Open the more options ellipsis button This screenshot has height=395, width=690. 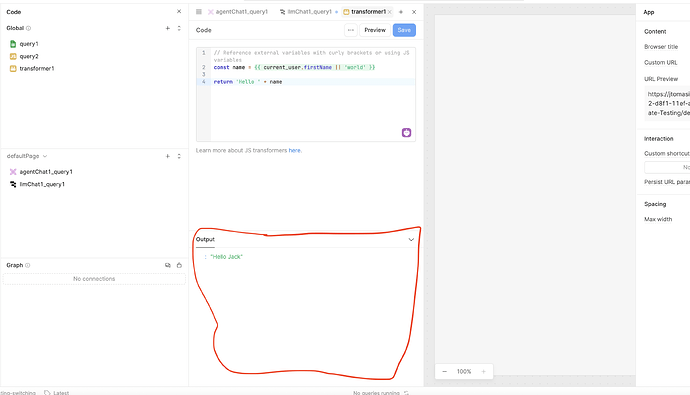(x=351, y=30)
